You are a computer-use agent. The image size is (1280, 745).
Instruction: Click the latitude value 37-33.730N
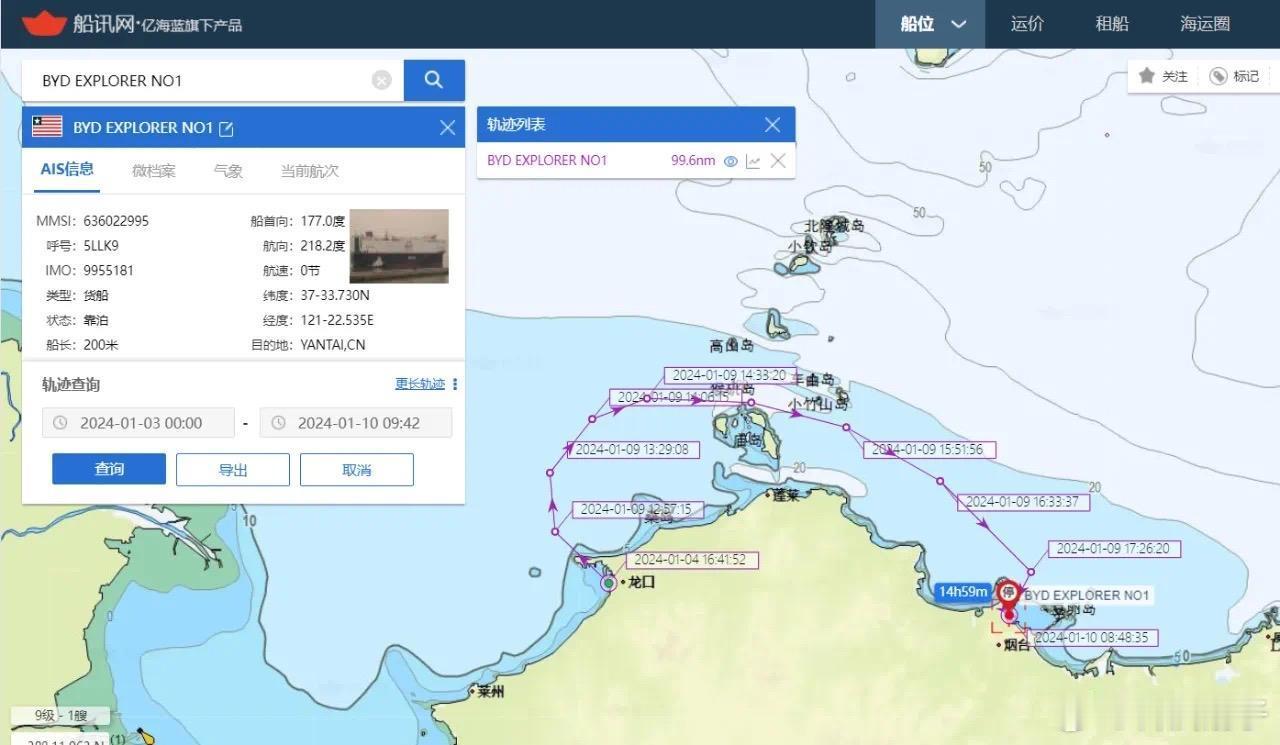pos(335,295)
